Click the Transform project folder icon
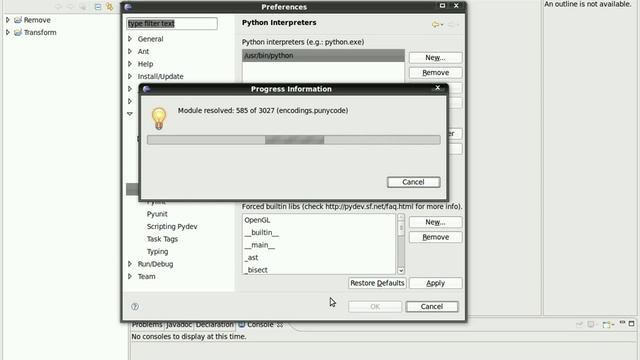Image resolution: width=640 pixels, height=360 pixels. coord(18,33)
